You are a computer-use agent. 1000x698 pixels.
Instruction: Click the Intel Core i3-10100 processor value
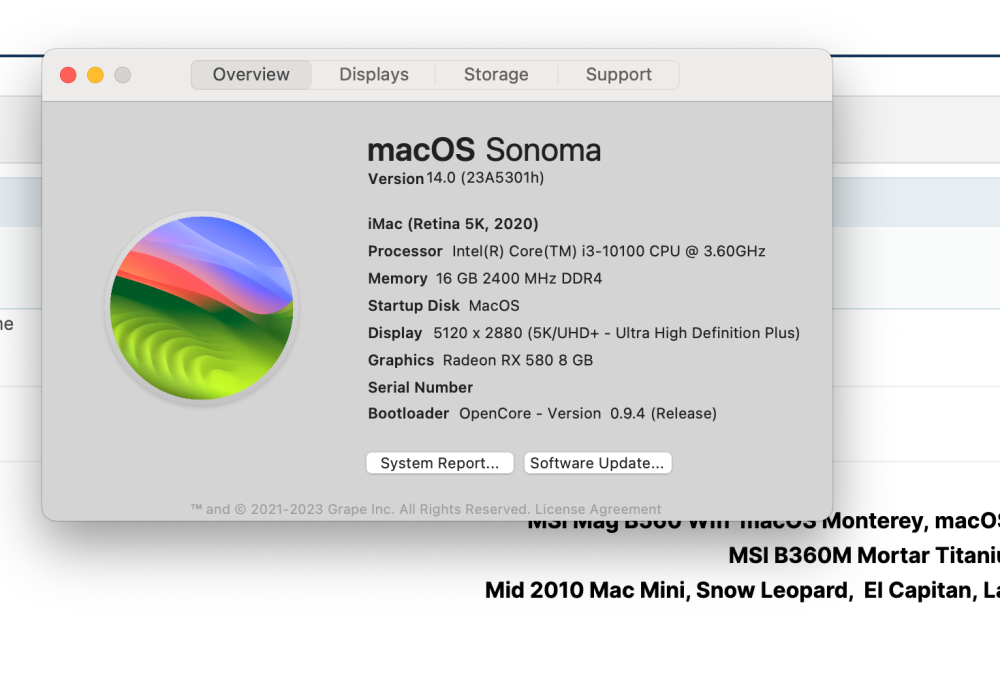[x=608, y=251]
